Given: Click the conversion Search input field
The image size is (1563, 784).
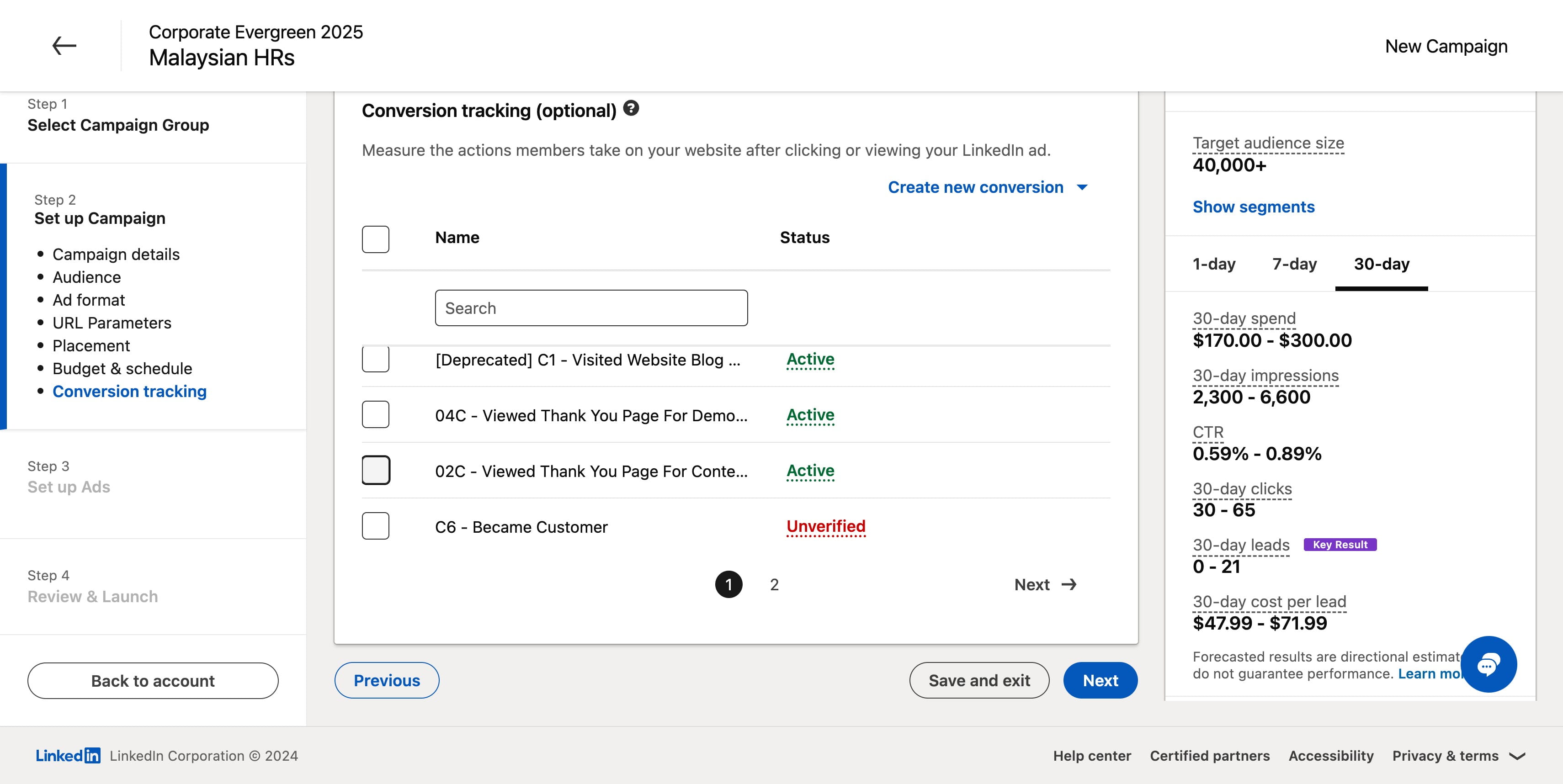Looking at the screenshot, I should pos(591,308).
